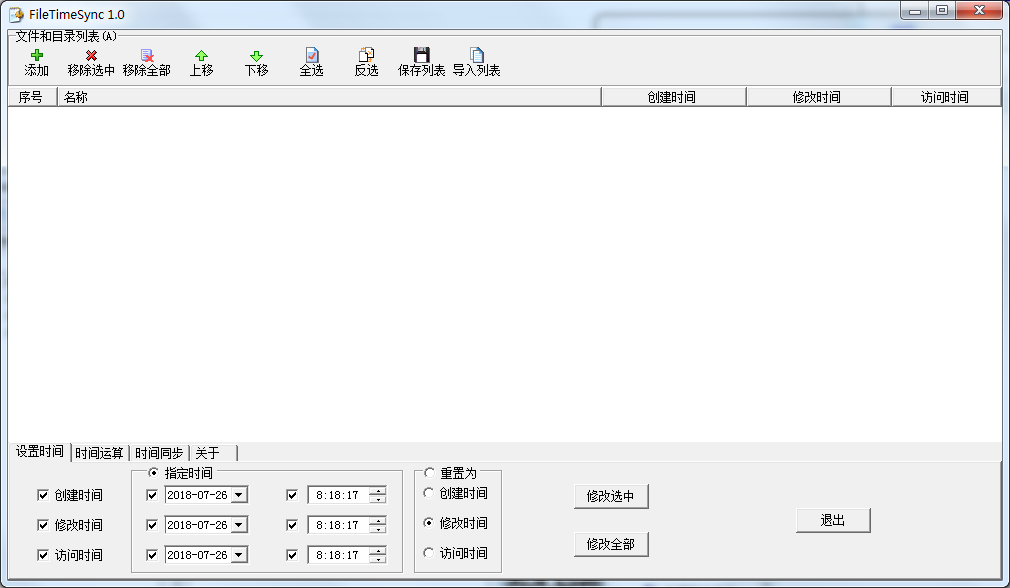Click the 添加 (Add) toolbar icon

(36, 58)
